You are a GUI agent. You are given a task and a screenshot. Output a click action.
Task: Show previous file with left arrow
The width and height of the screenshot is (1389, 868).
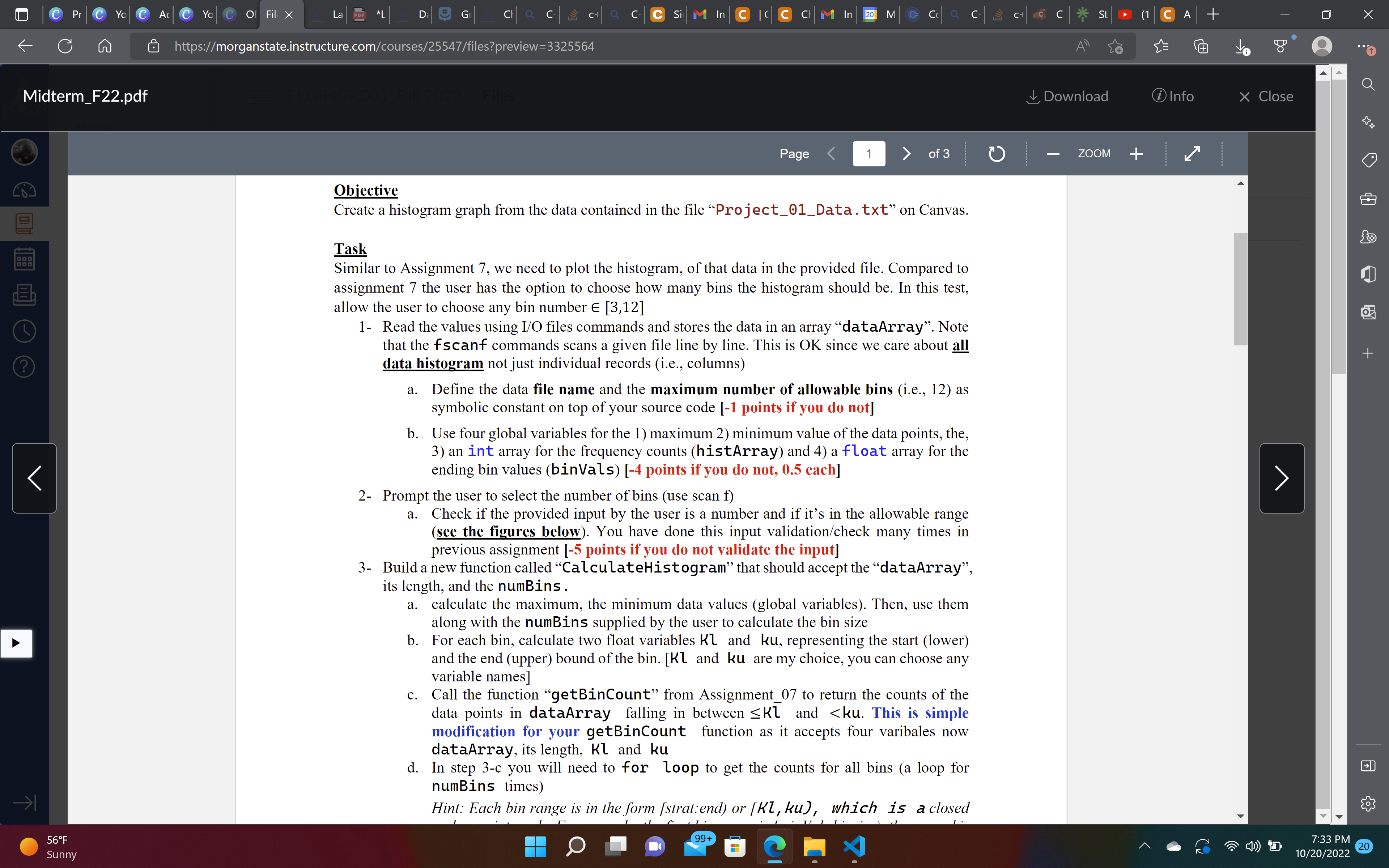click(x=34, y=478)
